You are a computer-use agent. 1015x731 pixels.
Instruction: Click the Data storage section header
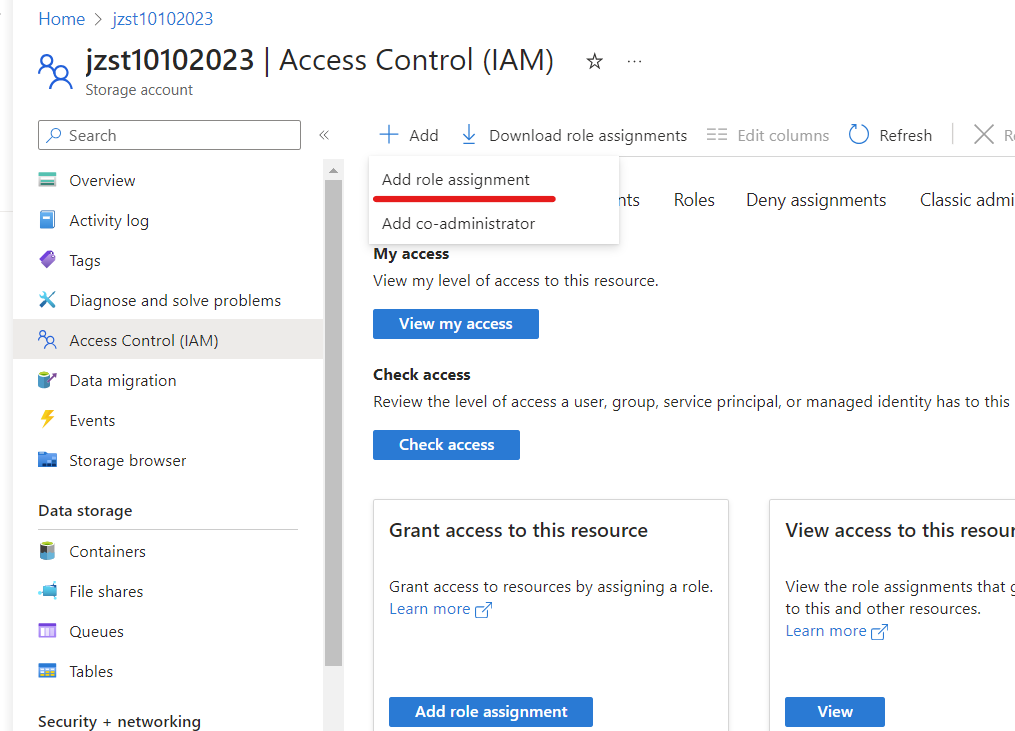pos(85,511)
